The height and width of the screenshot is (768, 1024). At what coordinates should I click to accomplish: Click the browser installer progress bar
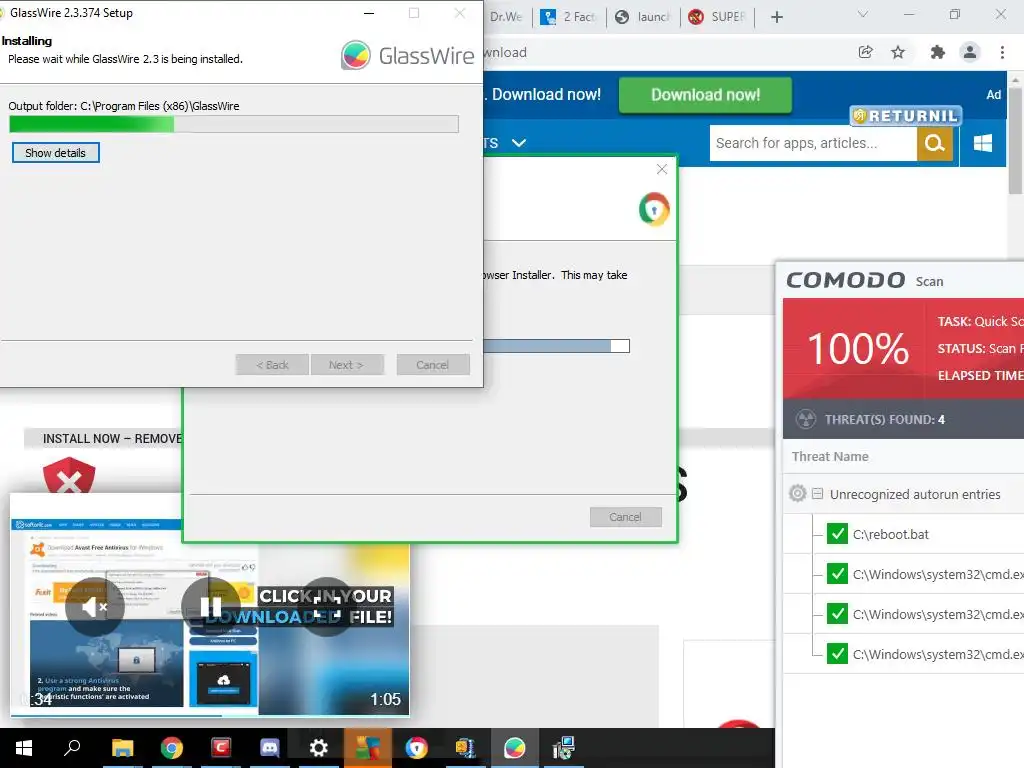point(557,346)
